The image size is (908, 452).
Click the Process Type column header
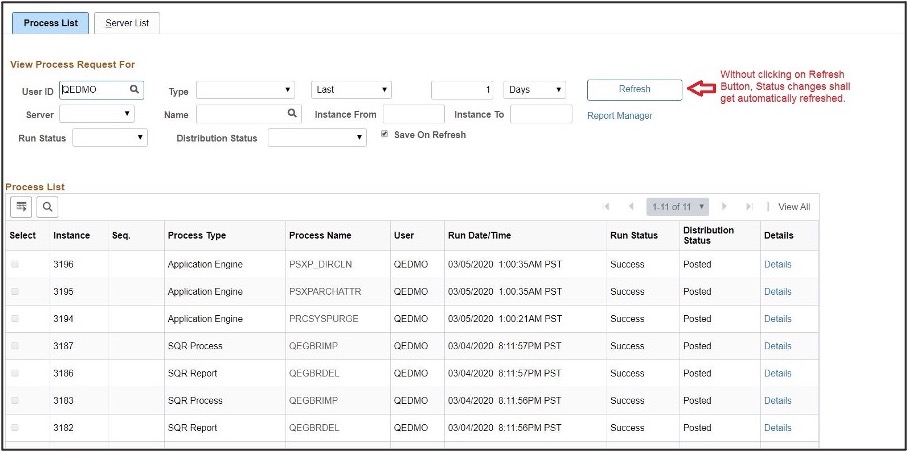[x=197, y=236]
